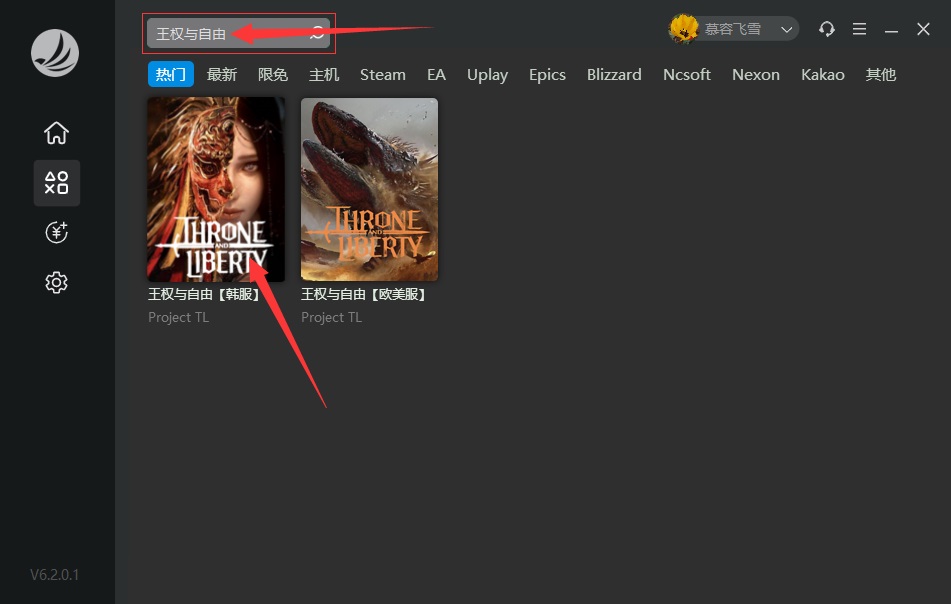Open the Blizzard tab
The width and height of the screenshot is (951, 604).
pyautogui.click(x=614, y=75)
